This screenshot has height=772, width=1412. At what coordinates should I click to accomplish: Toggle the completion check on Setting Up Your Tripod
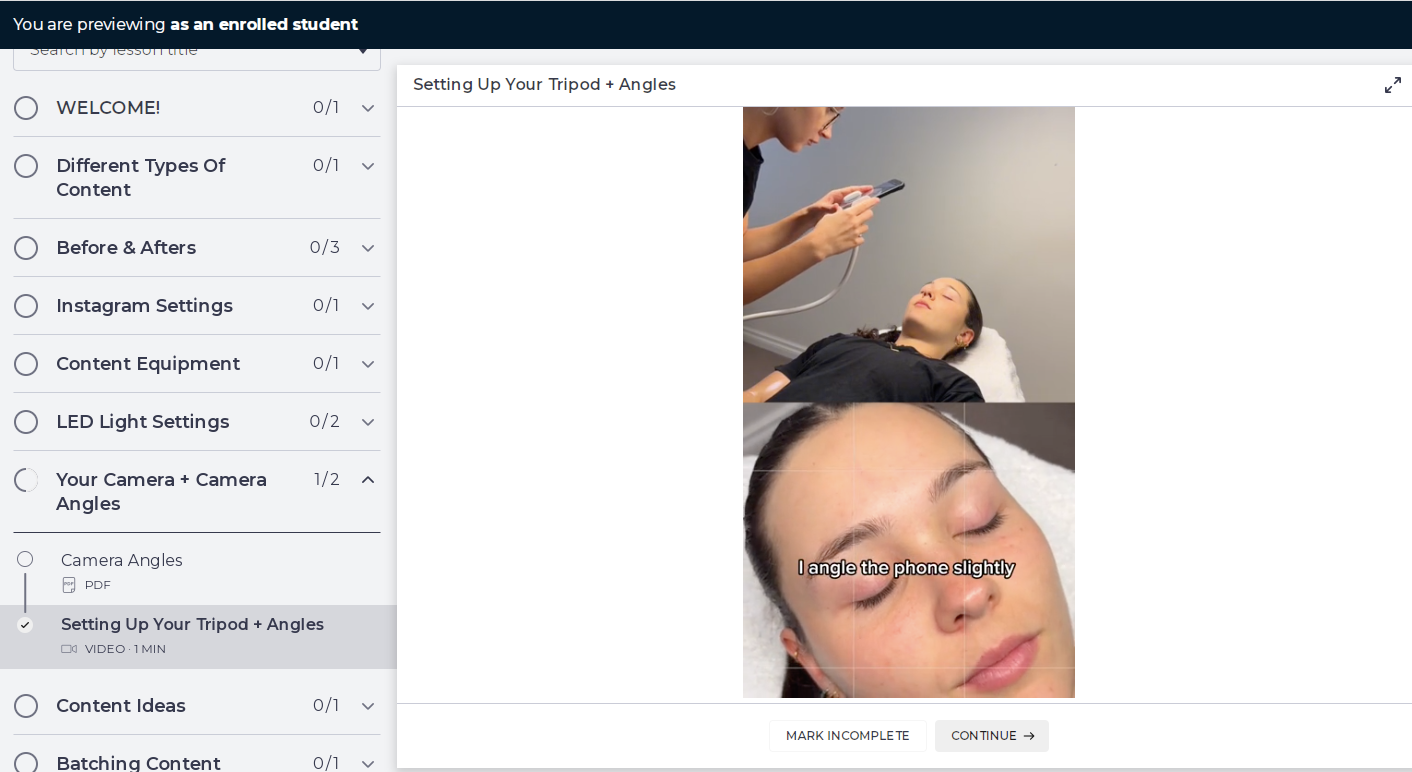[25, 625]
